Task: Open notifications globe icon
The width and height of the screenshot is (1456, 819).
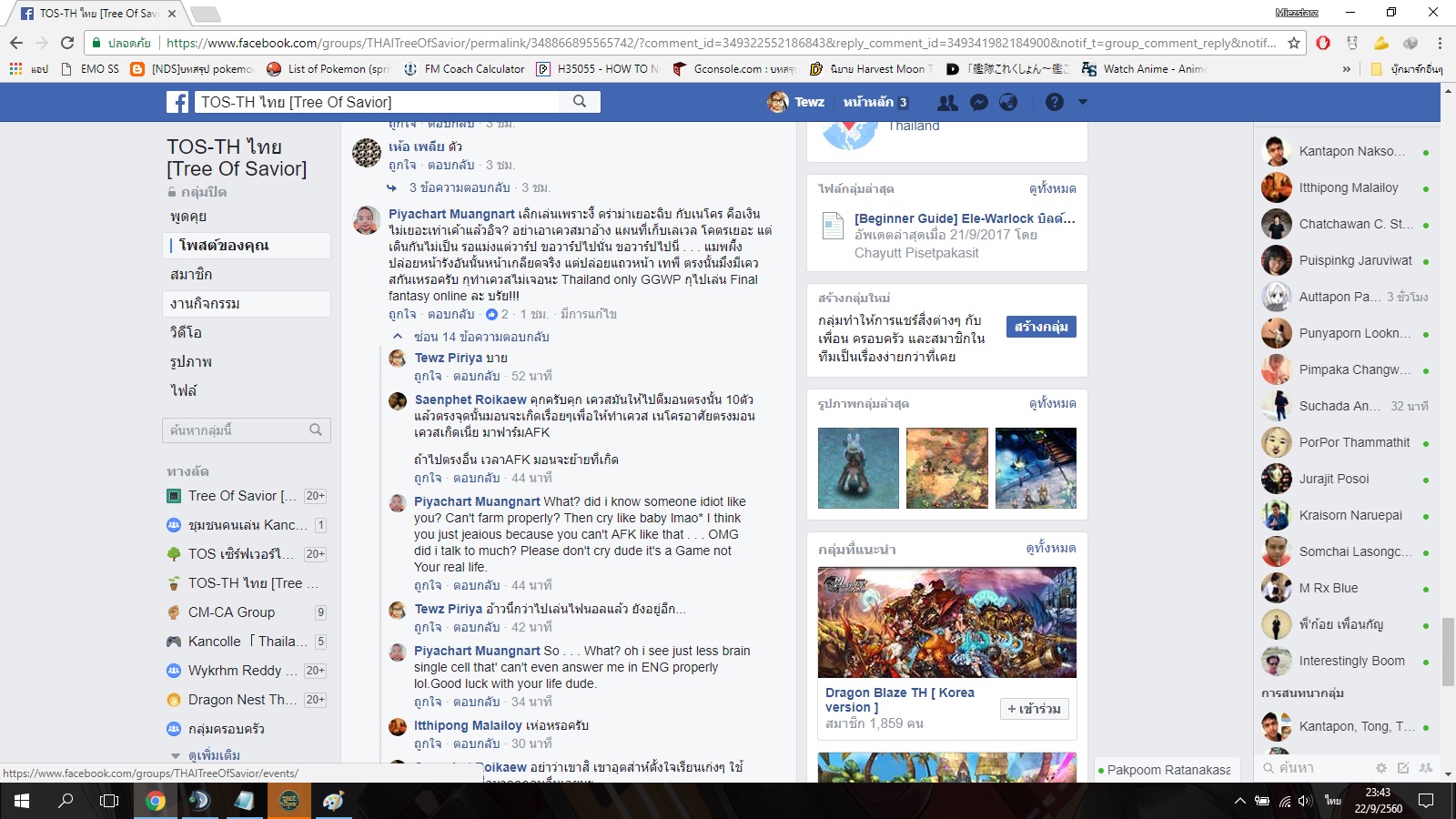Action: [1008, 103]
